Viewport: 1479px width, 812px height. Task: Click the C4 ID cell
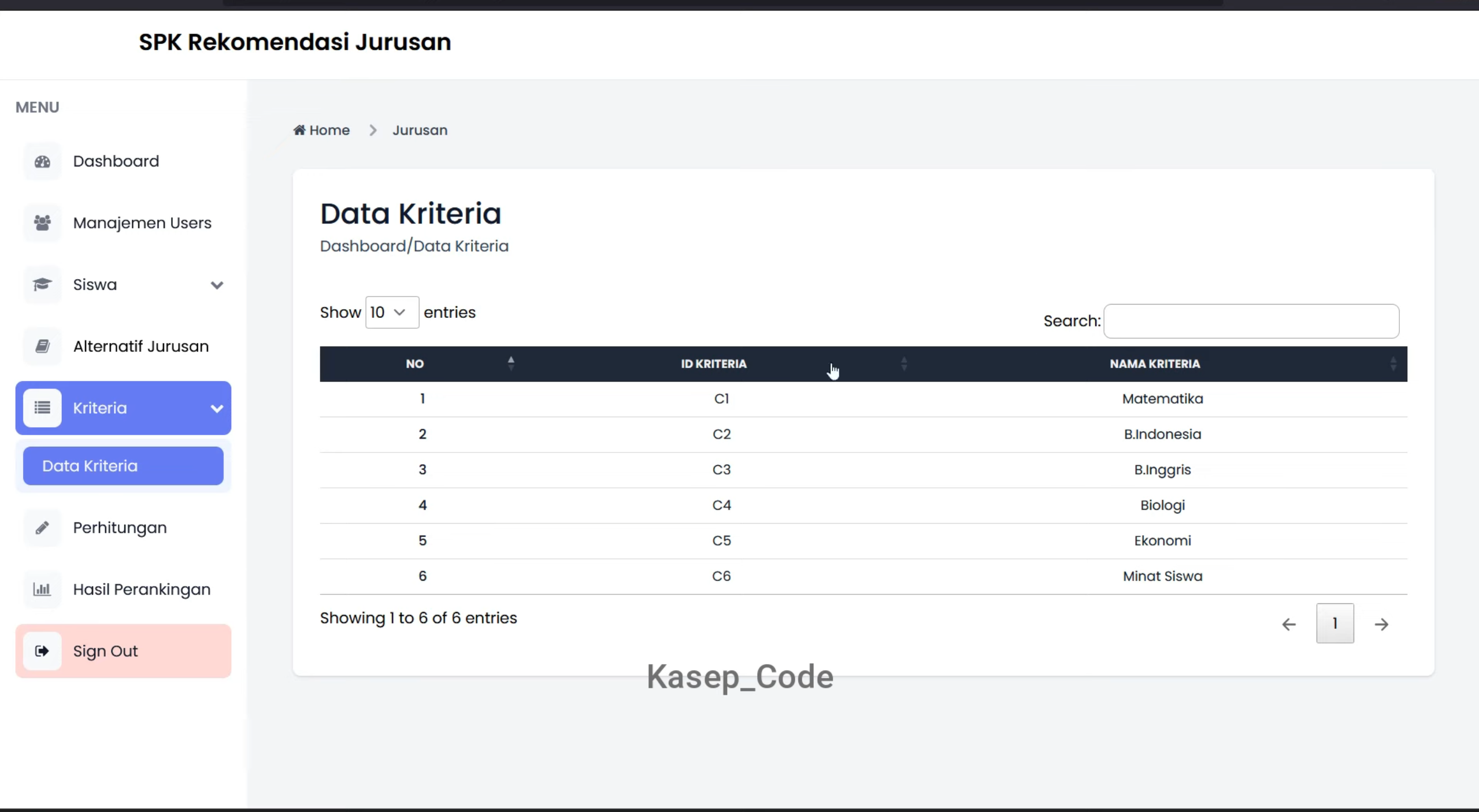[x=721, y=505]
